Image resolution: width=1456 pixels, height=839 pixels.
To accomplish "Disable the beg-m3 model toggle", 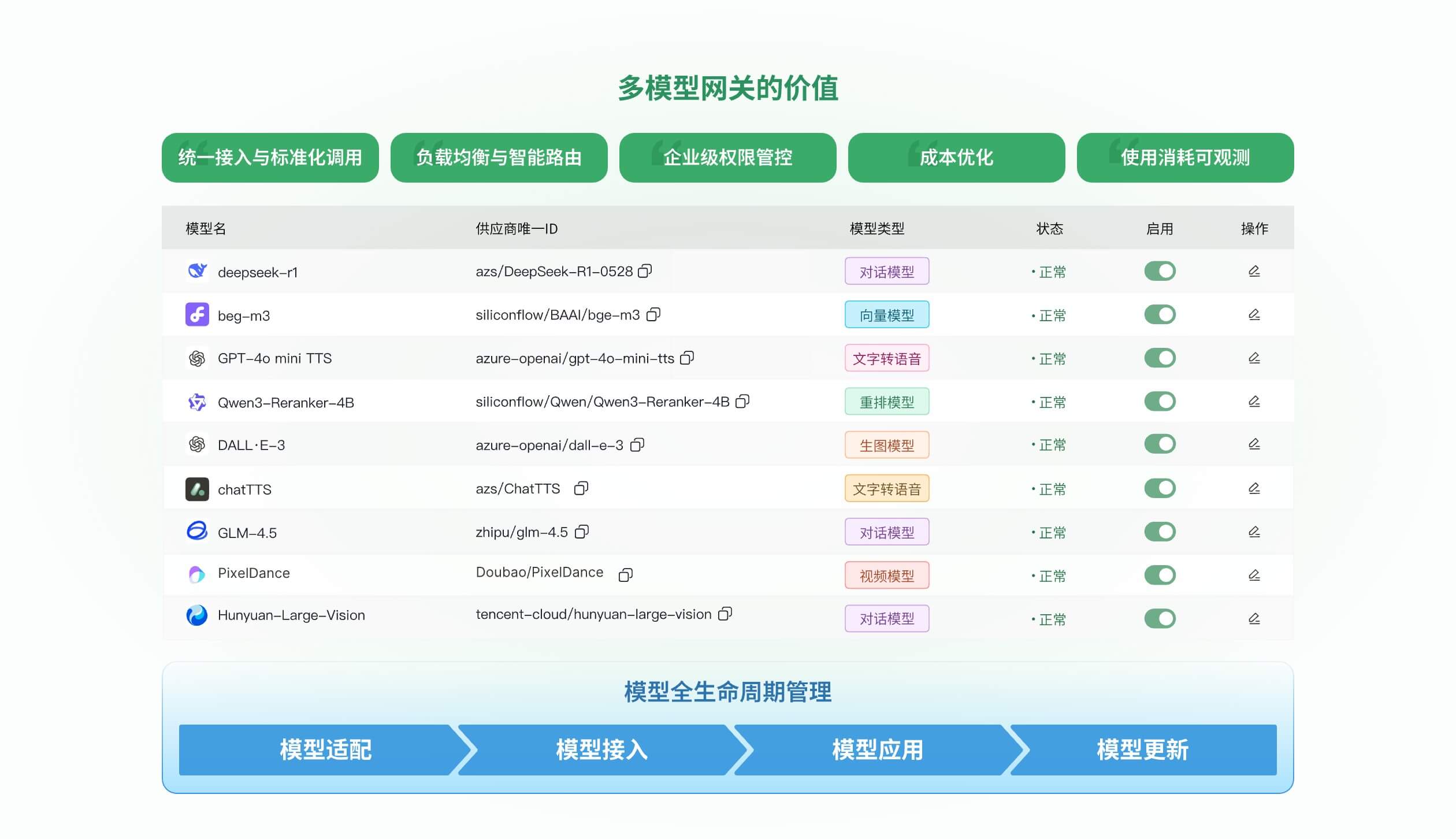I will (1160, 314).
